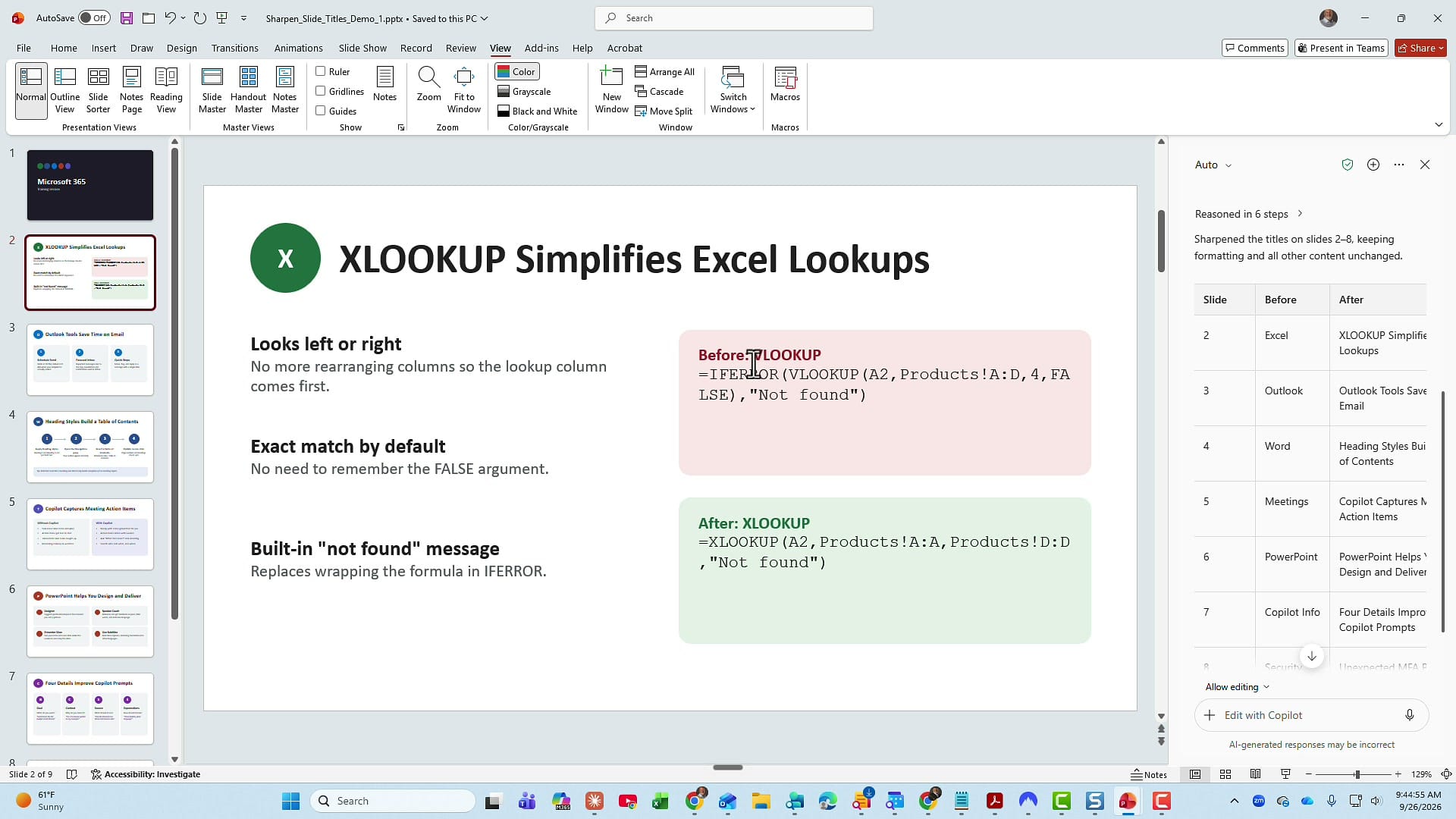Click Present in Teams
Viewport: 1456px width, 819px height.
(x=1341, y=48)
